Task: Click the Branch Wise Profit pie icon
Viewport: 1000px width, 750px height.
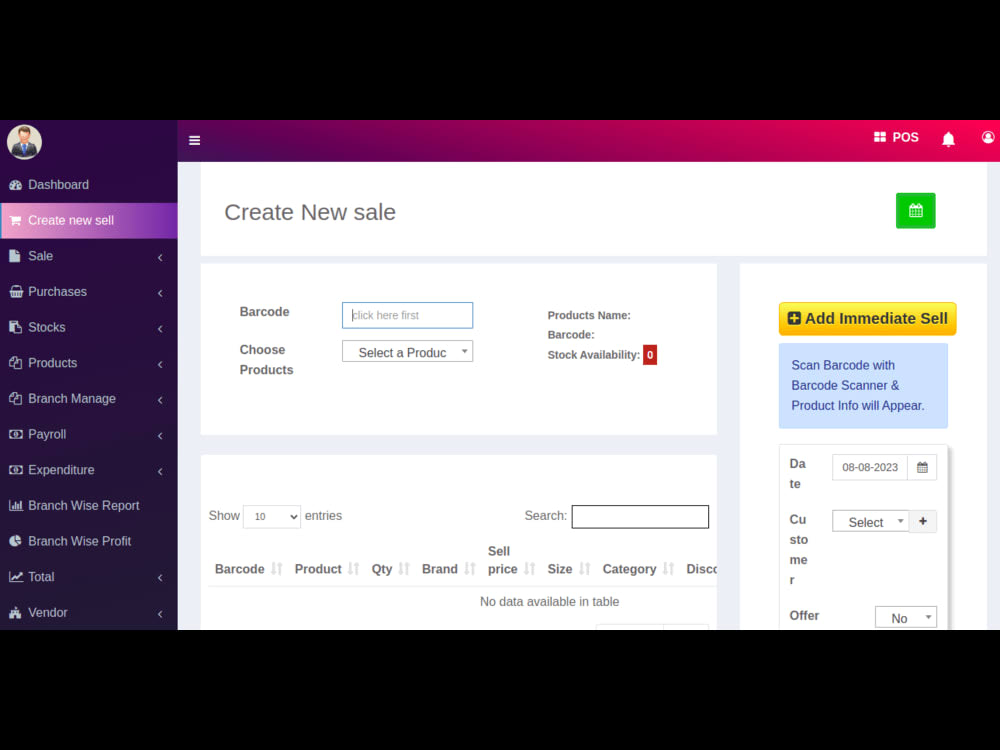Action: click(15, 541)
